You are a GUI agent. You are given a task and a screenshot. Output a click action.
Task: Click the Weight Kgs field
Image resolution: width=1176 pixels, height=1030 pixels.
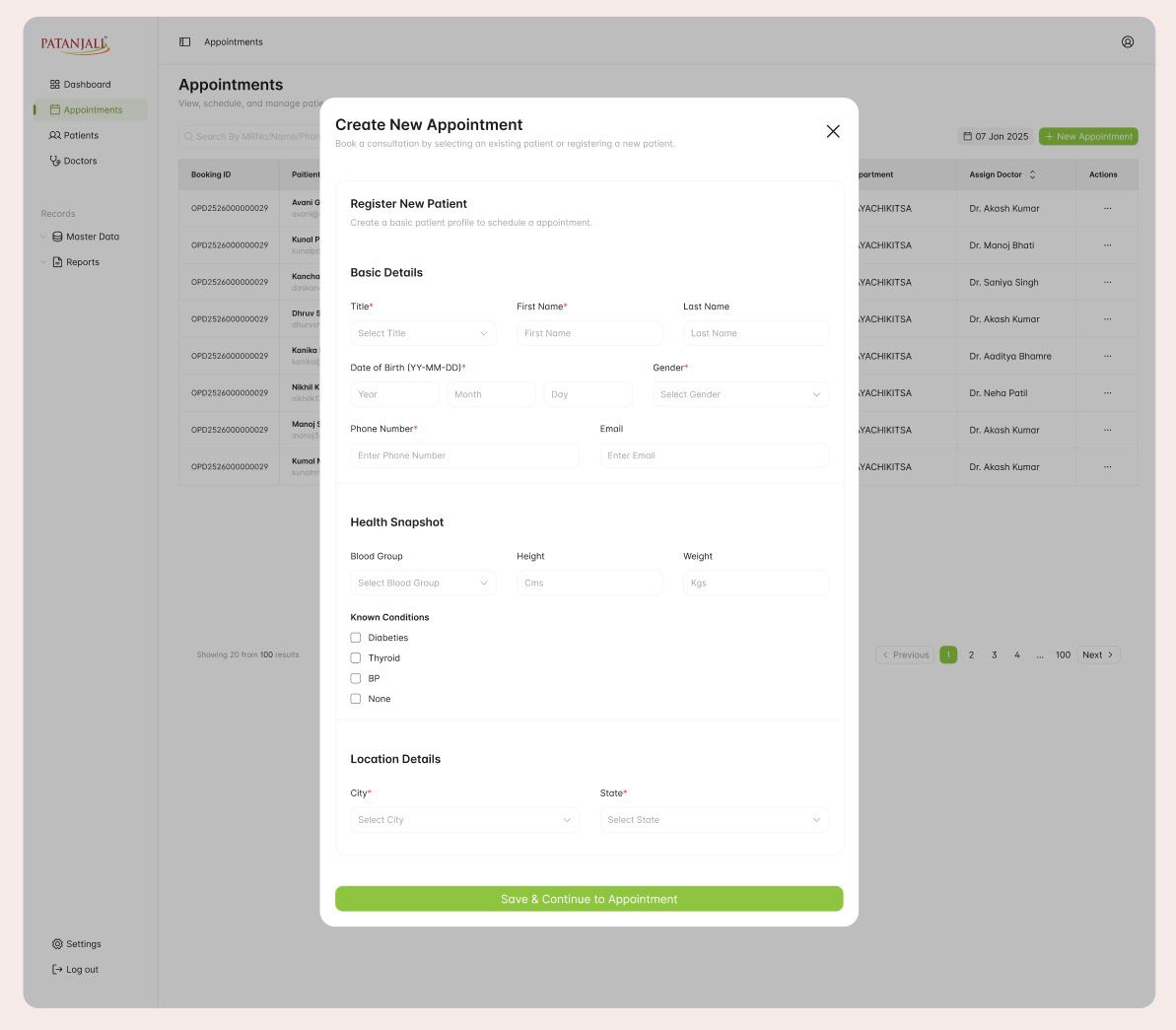tap(756, 583)
